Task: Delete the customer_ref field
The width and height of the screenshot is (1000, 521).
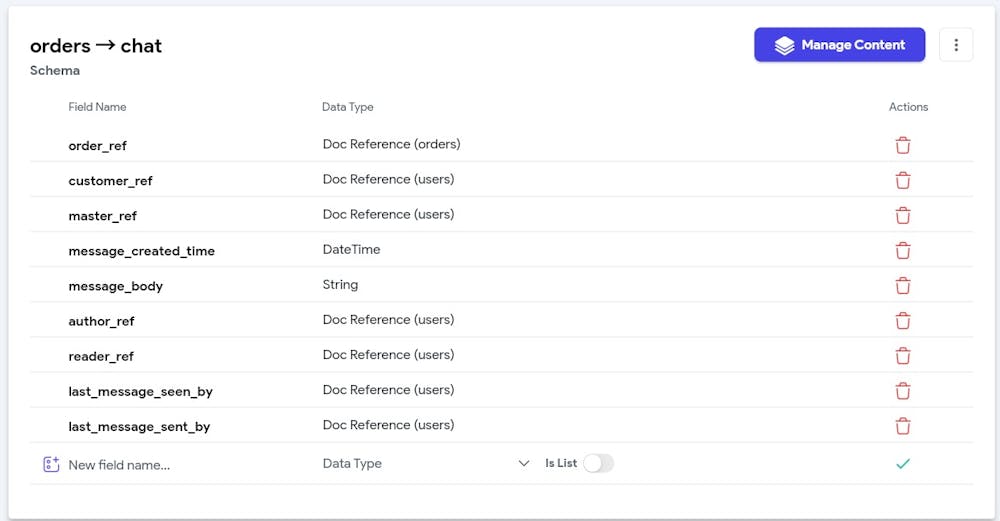Action: (903, 180)
